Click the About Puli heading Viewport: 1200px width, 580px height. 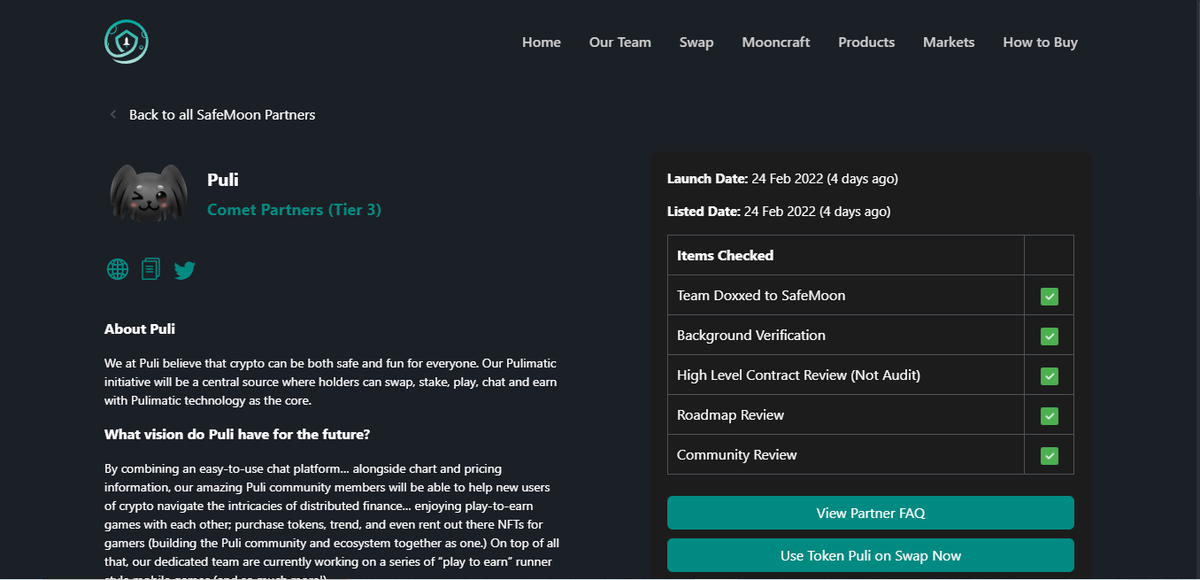(140, 329)
